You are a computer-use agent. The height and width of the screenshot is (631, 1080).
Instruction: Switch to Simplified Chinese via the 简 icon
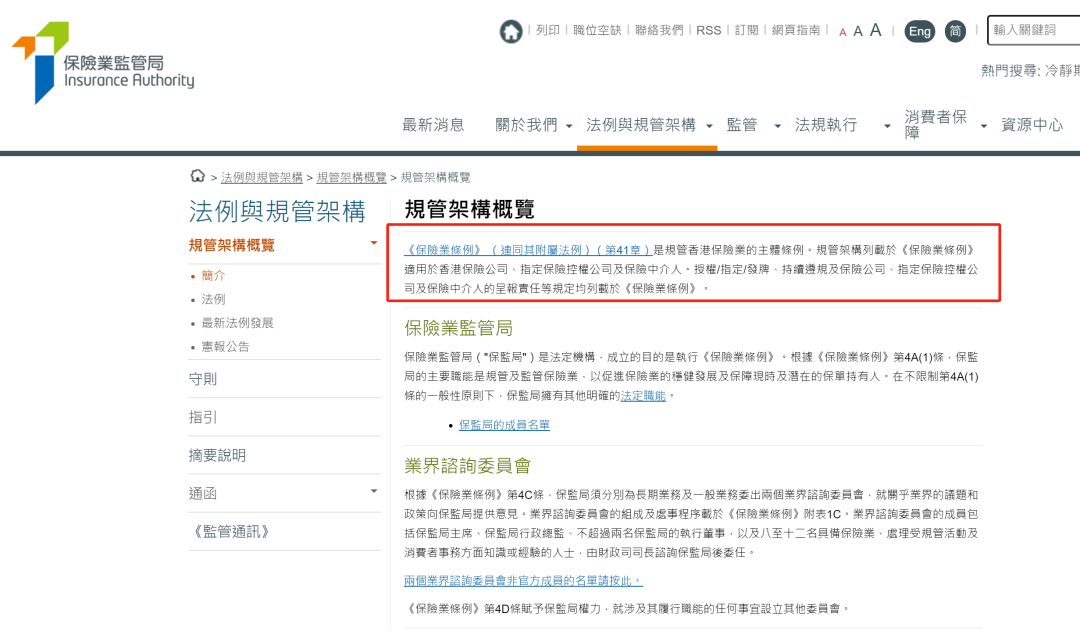(954, 31)
